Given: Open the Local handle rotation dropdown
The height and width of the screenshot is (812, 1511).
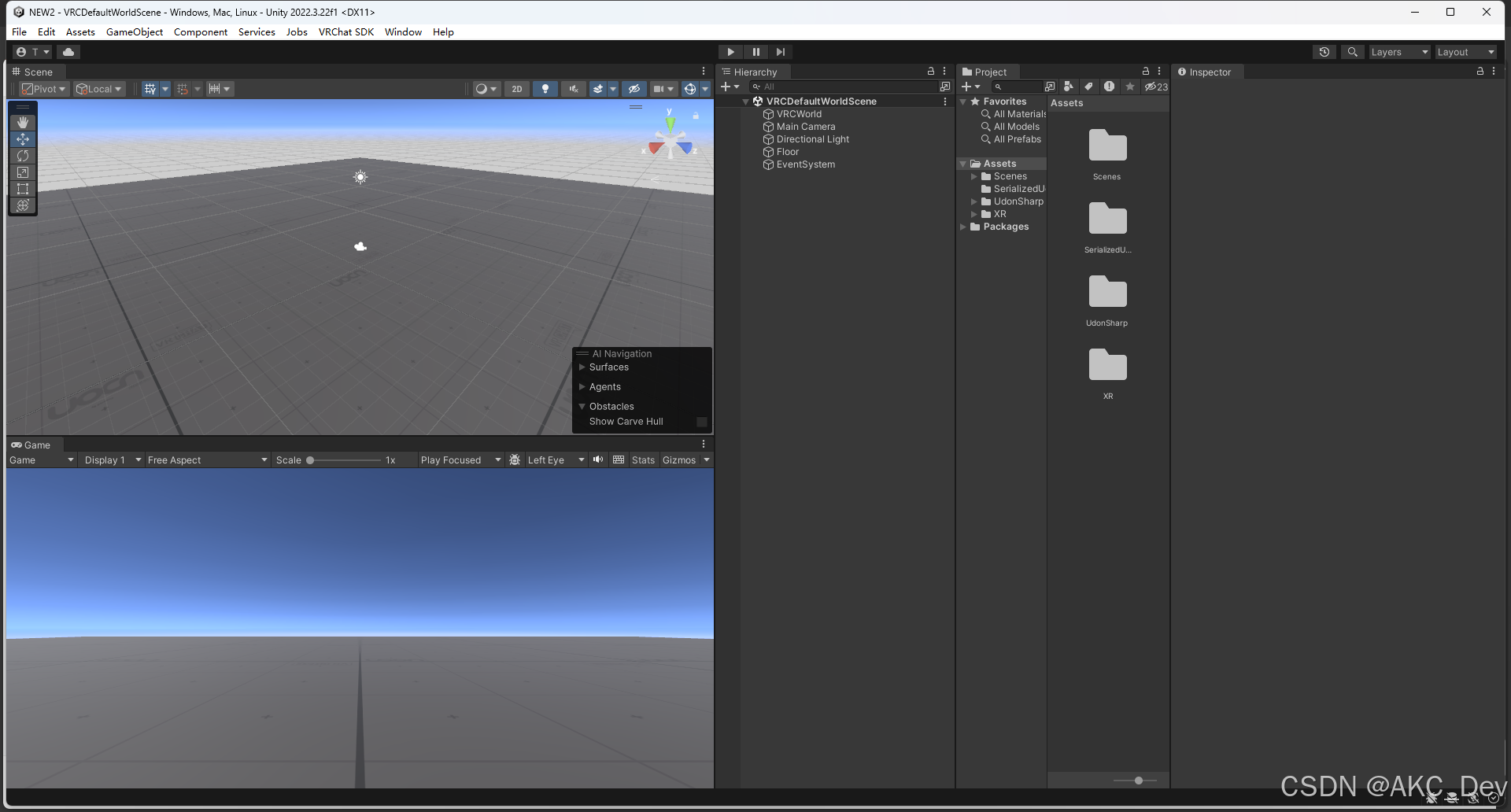Looking at the screenshot, I should point(99,89).
